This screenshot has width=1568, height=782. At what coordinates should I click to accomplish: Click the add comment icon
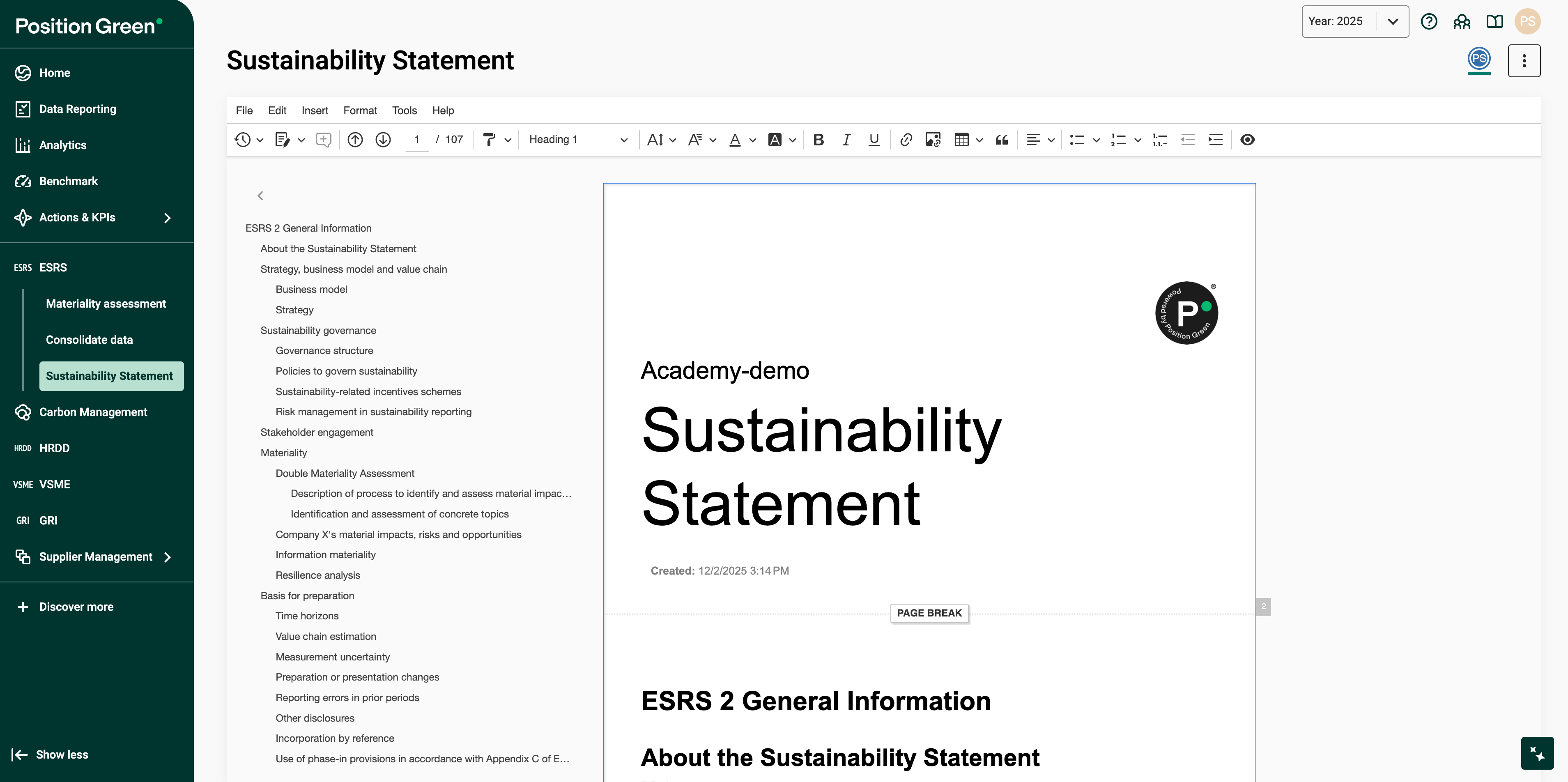323,139
